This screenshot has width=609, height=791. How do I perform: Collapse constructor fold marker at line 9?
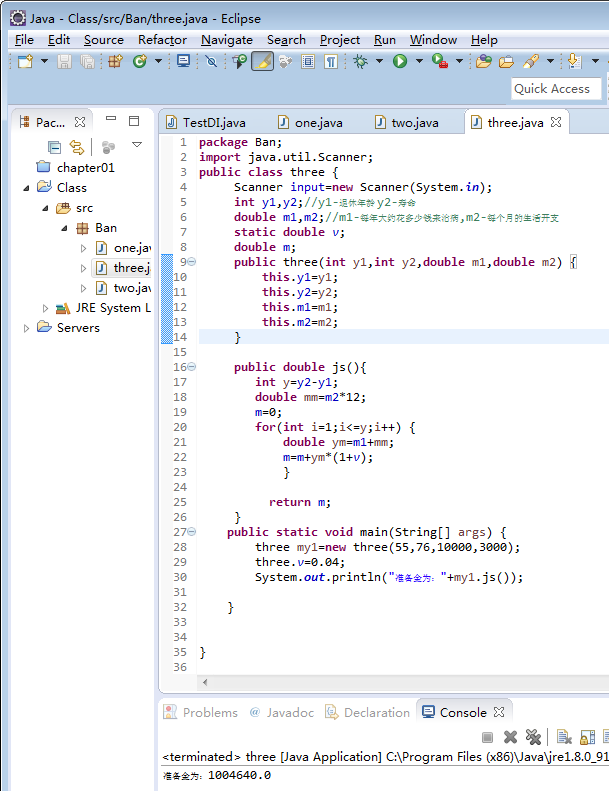(x=191, y=262)
